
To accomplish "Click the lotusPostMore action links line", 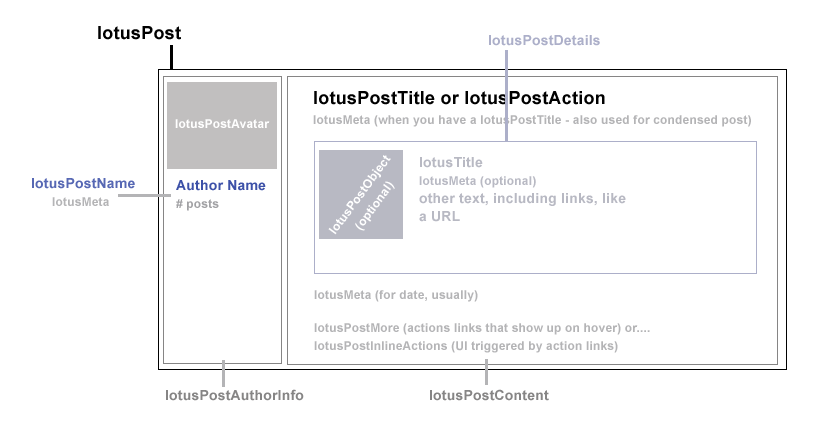I will pyautogui.click(x=482, y=328).
